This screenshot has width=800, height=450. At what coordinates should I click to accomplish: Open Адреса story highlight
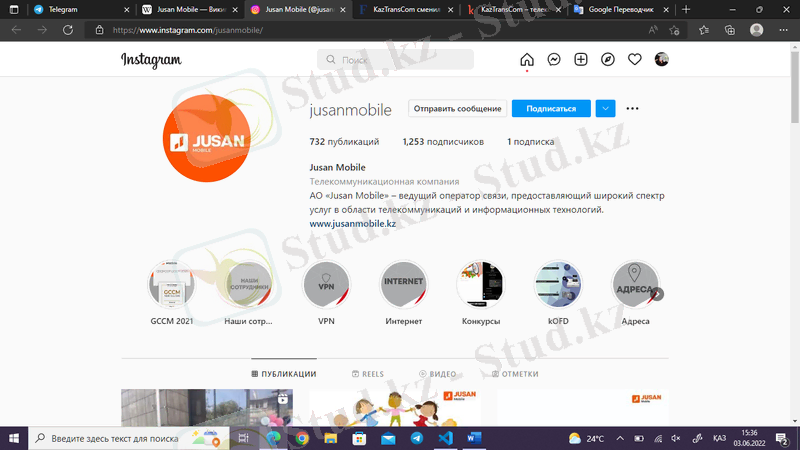(x=633, y=284)
